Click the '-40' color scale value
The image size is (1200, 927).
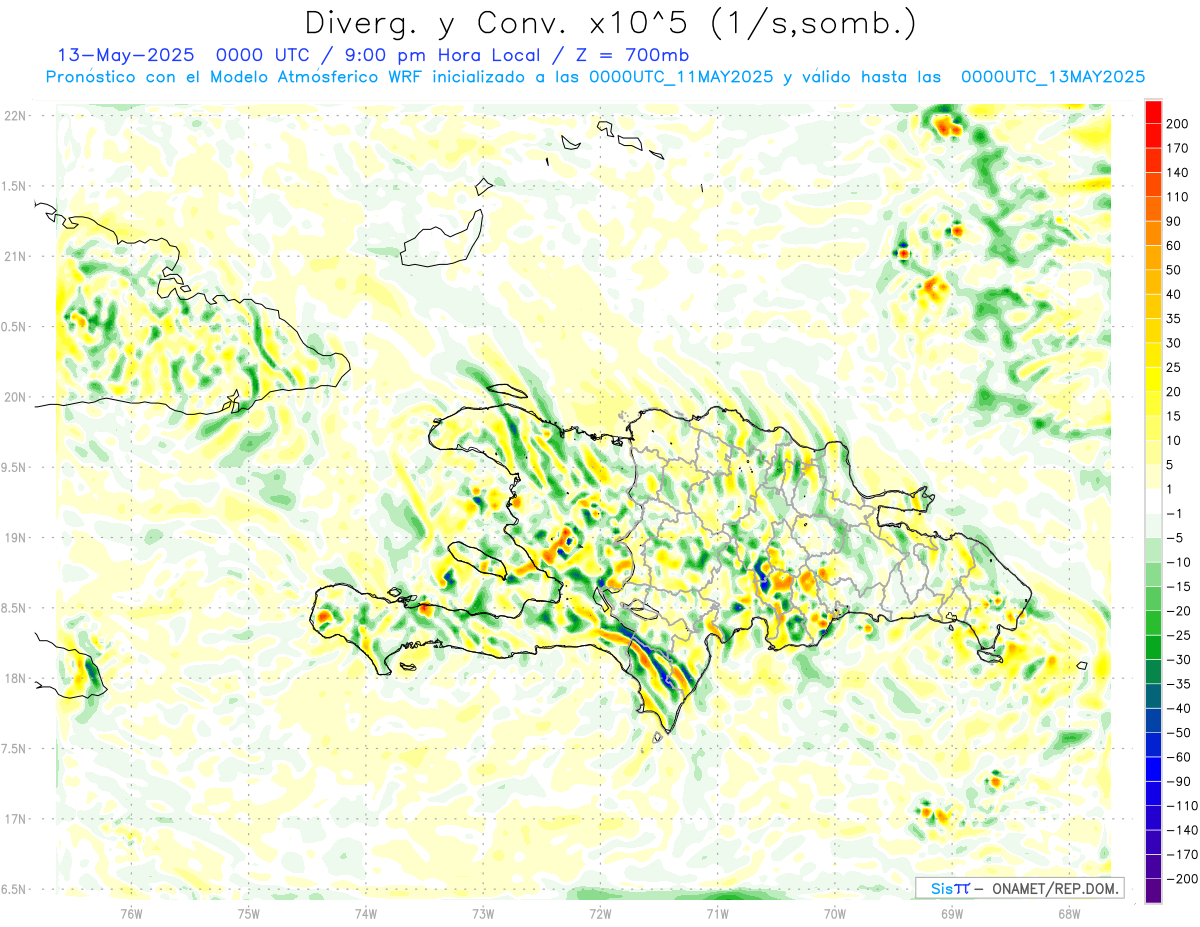click(x=1181, y=708)
